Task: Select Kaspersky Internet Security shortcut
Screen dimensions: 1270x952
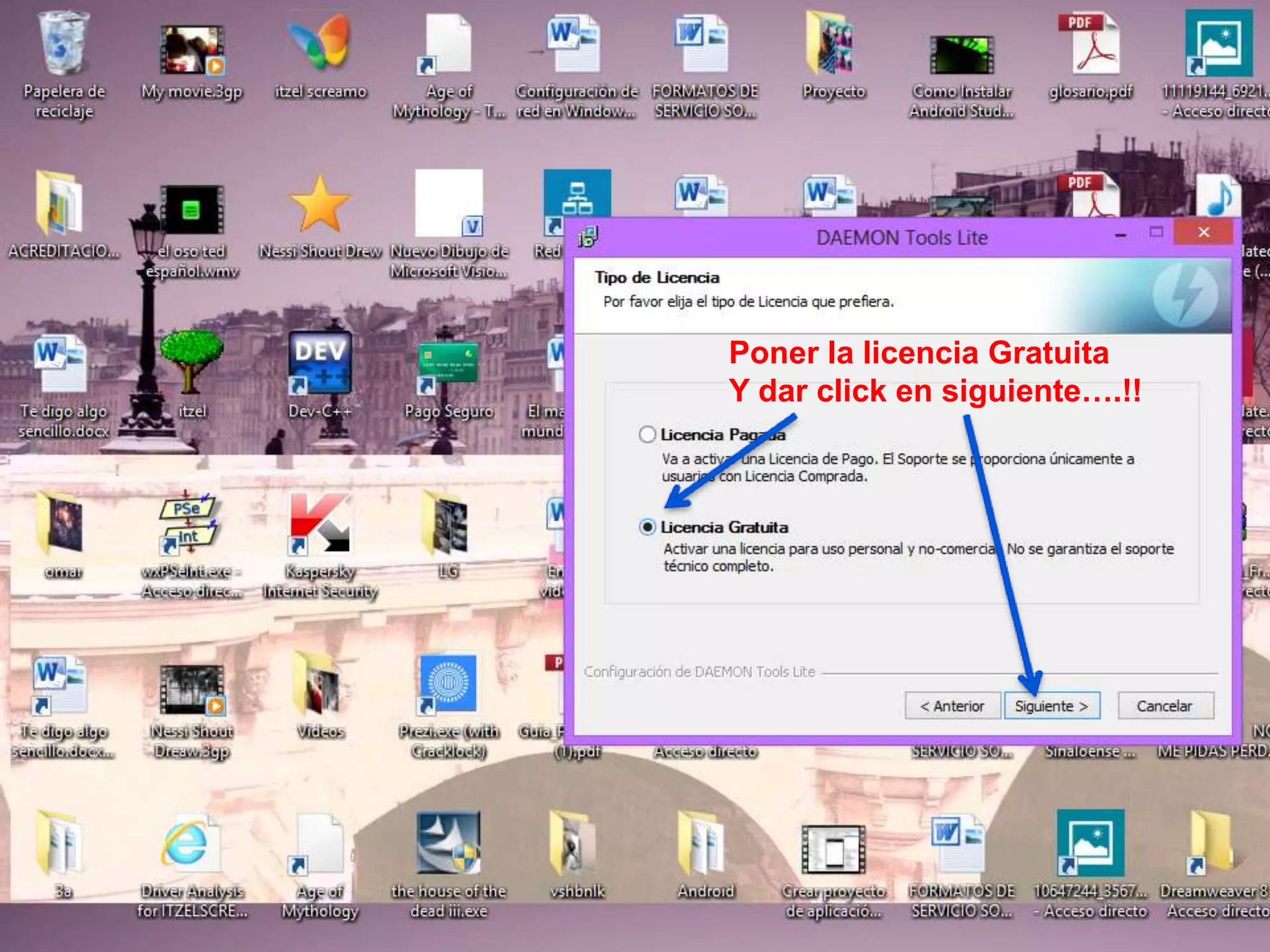Action: (320, 545)
